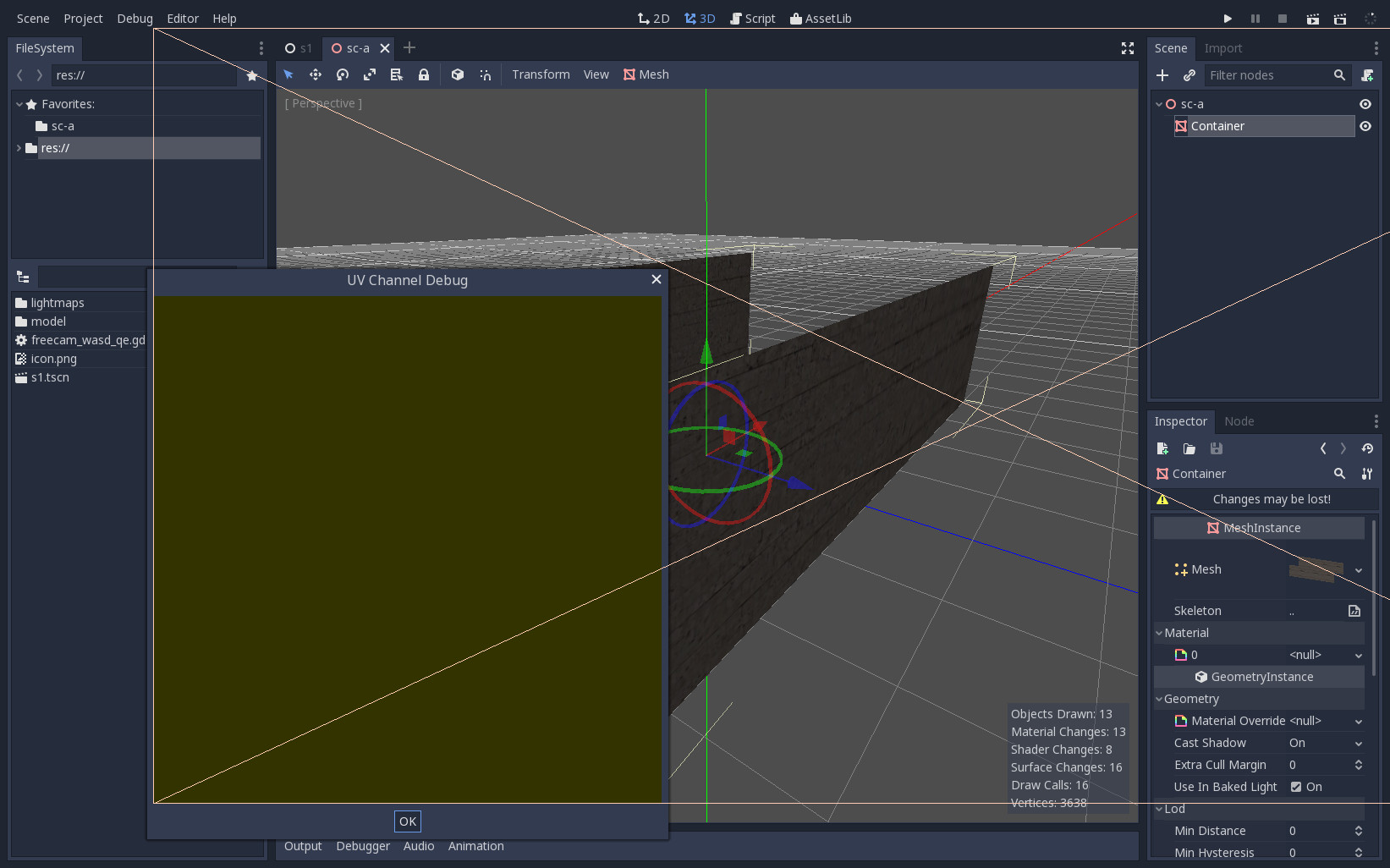Adjust Extra Cull Margin stepper
This screenshot has width=1390, height=868.
click(x=1359, y=765)
